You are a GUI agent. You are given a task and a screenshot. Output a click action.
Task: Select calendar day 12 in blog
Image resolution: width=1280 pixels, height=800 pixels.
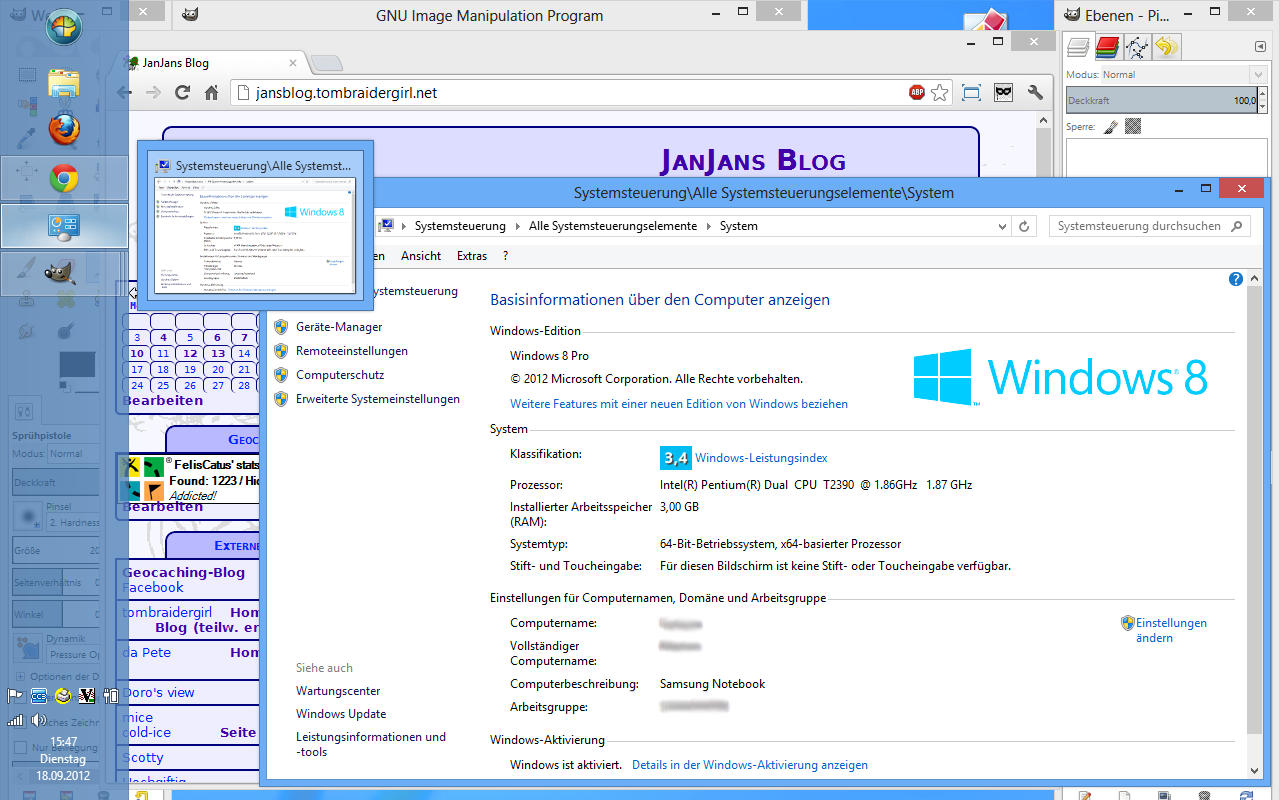click(x=190, y=353)
